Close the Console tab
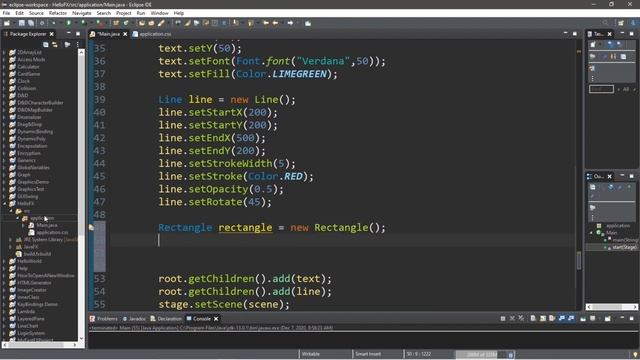This screenshot has width=640, height=360. (x=216, y=319)
